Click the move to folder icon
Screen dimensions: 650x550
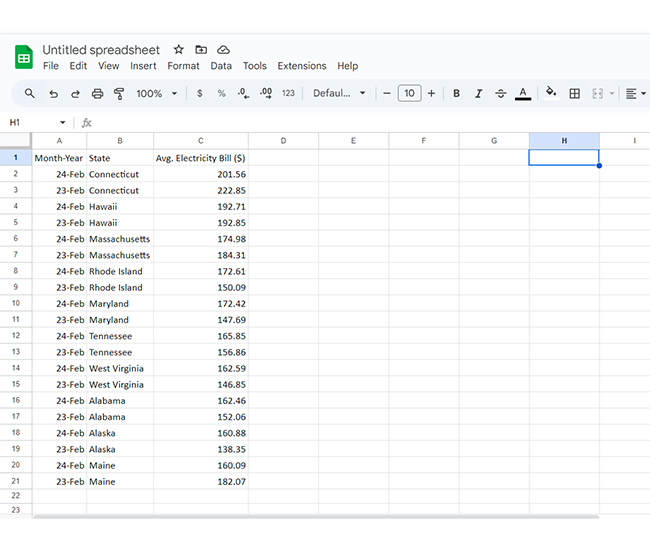point(201,50)
